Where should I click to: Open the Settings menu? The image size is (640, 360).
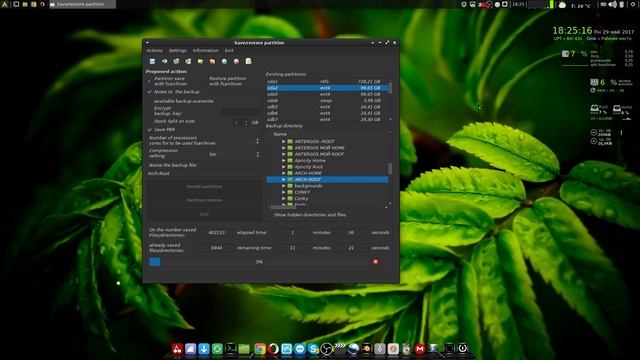coord(178,51)
